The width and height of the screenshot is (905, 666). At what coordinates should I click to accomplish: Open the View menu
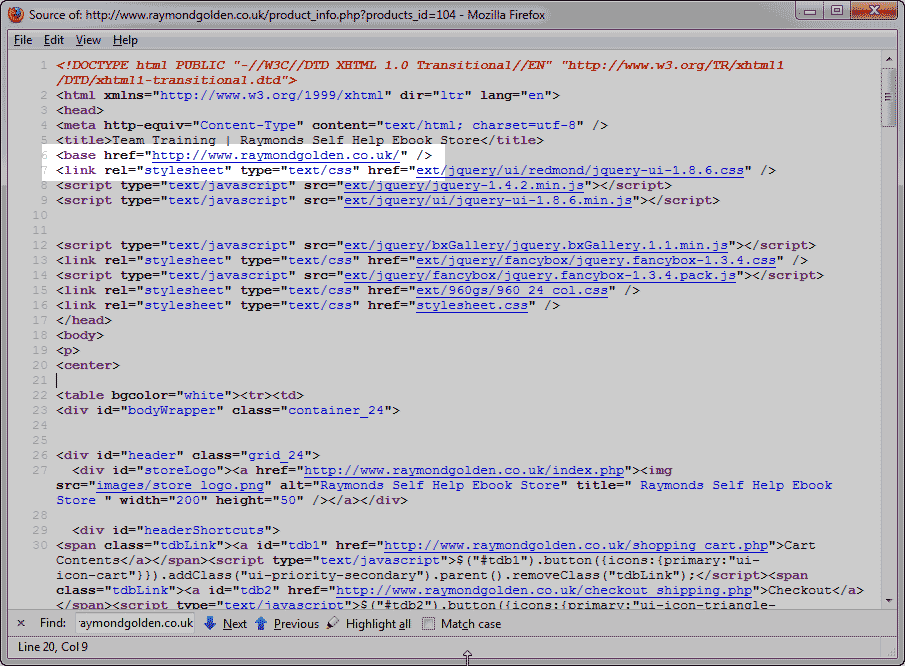pyautogui.click(x=88, y=40)
